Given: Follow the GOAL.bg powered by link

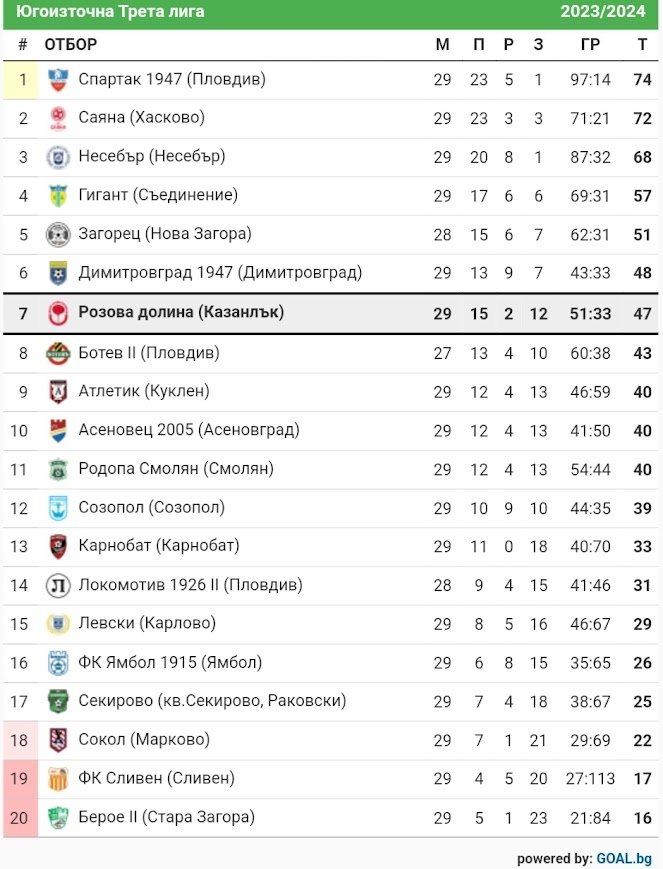Looking at the screenshot, I should tap(624, 858).
